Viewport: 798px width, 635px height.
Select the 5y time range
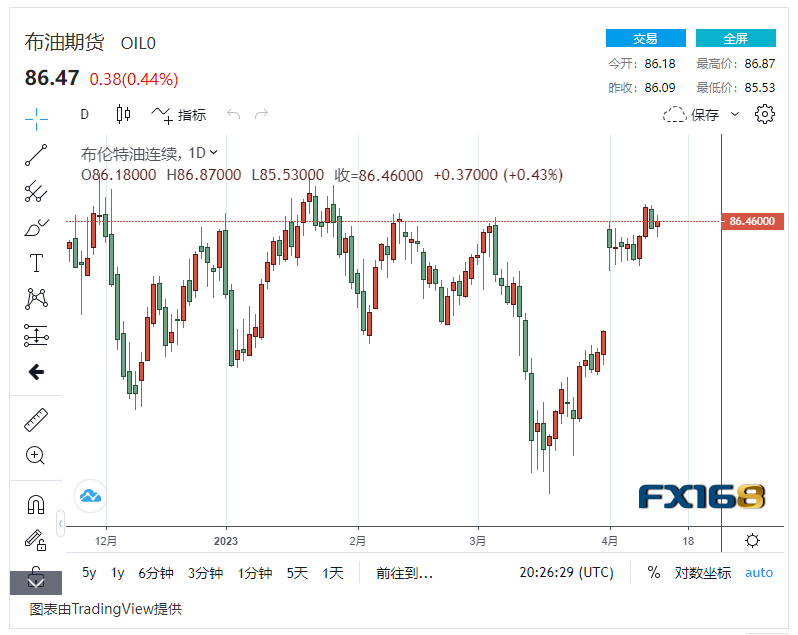(x=90, y=573)
